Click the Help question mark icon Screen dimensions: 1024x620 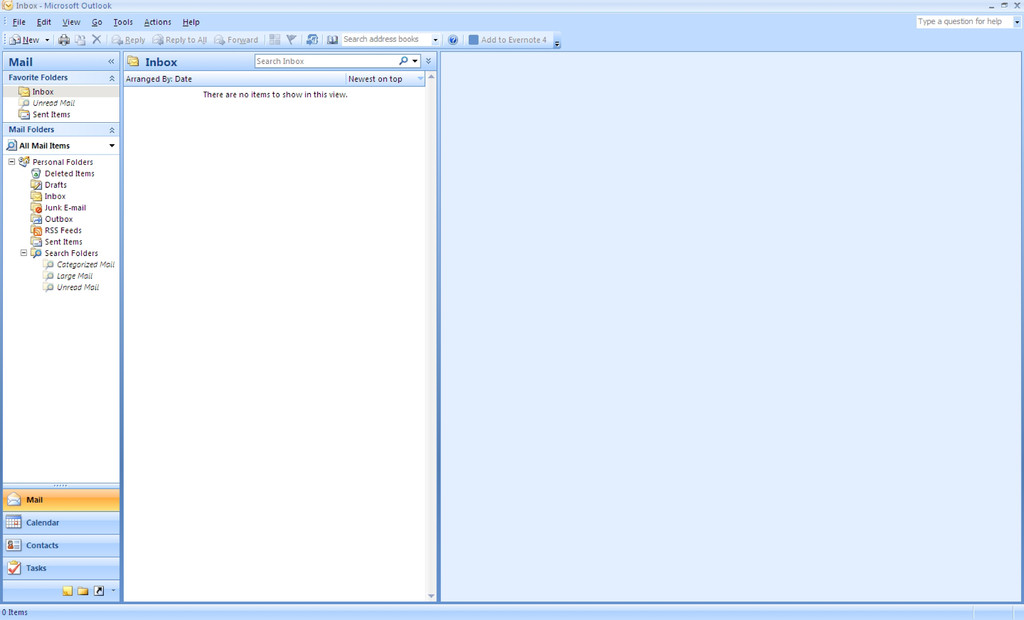tap(453, 40)
